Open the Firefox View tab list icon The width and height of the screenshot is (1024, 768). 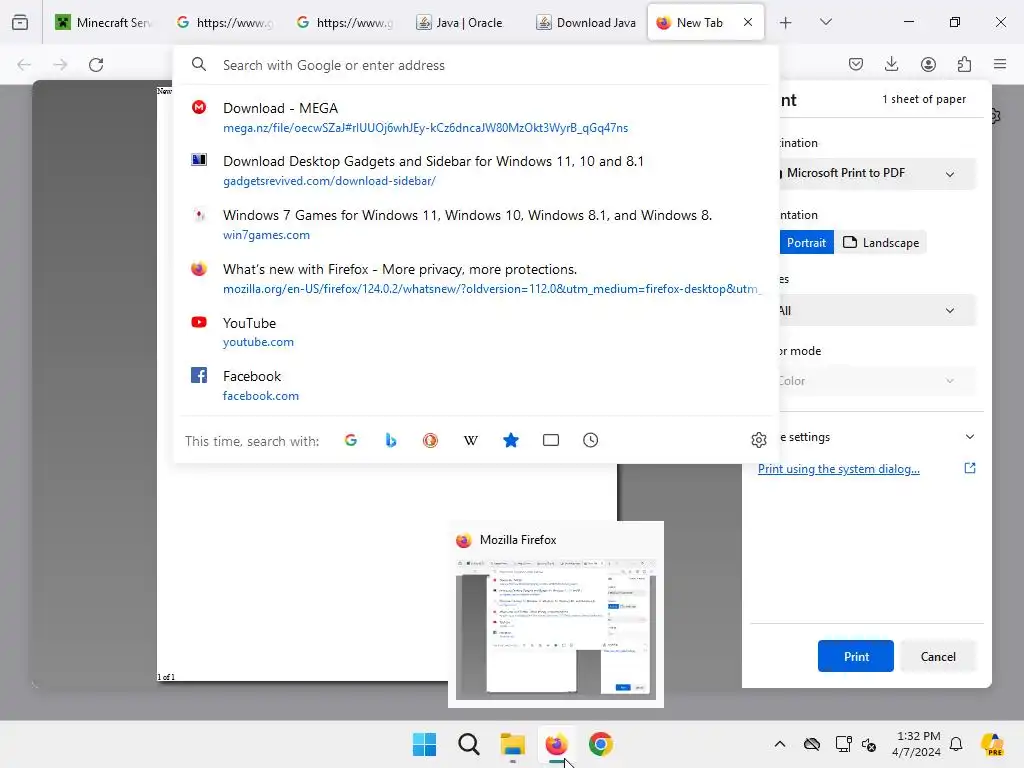pyautogui.click(x=20, y=22)
